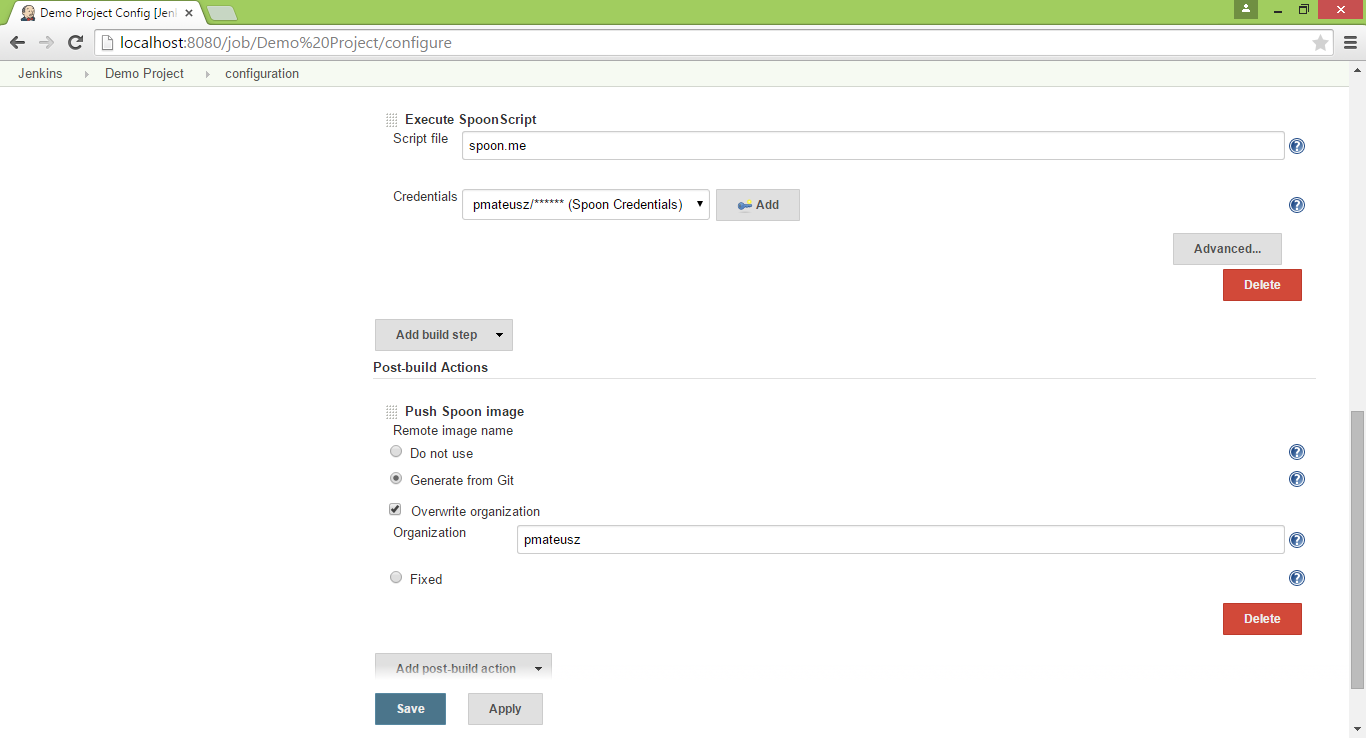Image resolution: width=1366 pixels, height=738 pixels.
Task: Delete the Push Spoon image action
Action: 1262,619
